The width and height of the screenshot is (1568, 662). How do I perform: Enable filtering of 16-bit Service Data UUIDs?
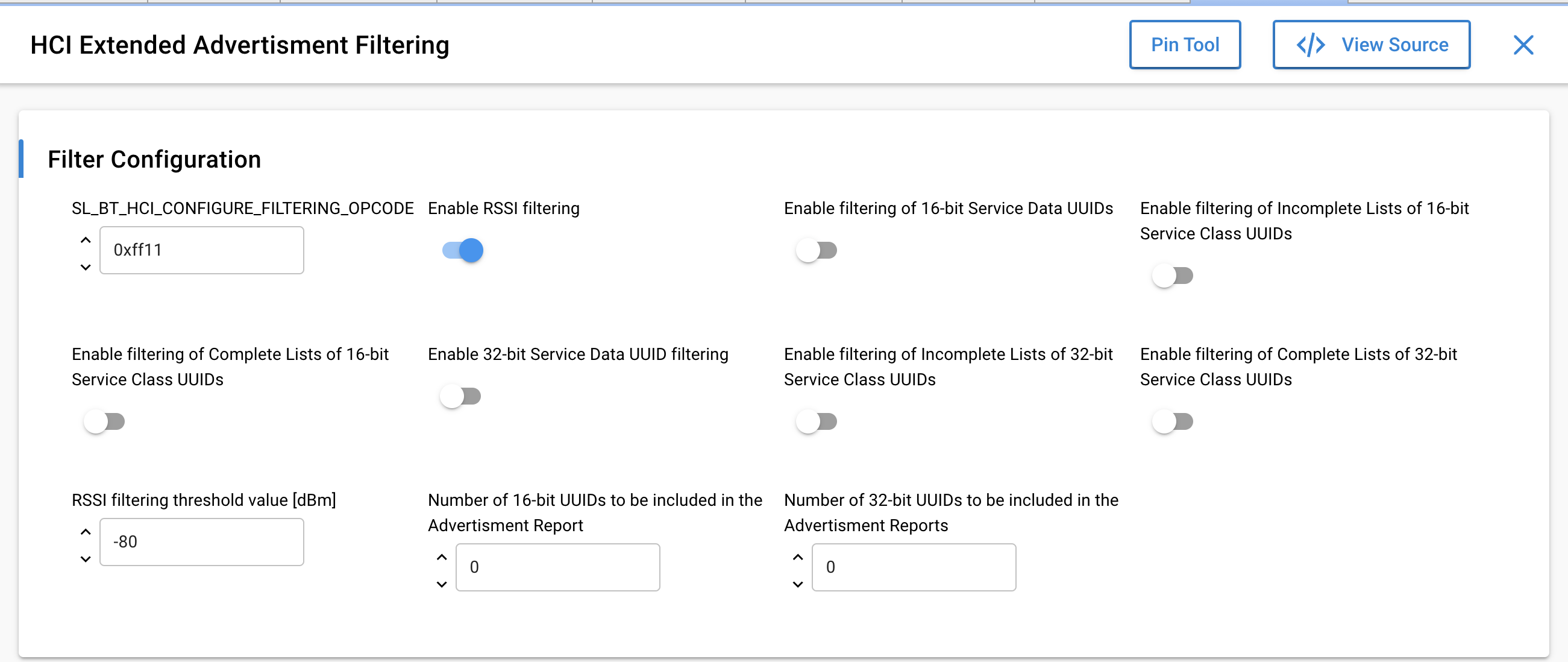pos(817,250)
